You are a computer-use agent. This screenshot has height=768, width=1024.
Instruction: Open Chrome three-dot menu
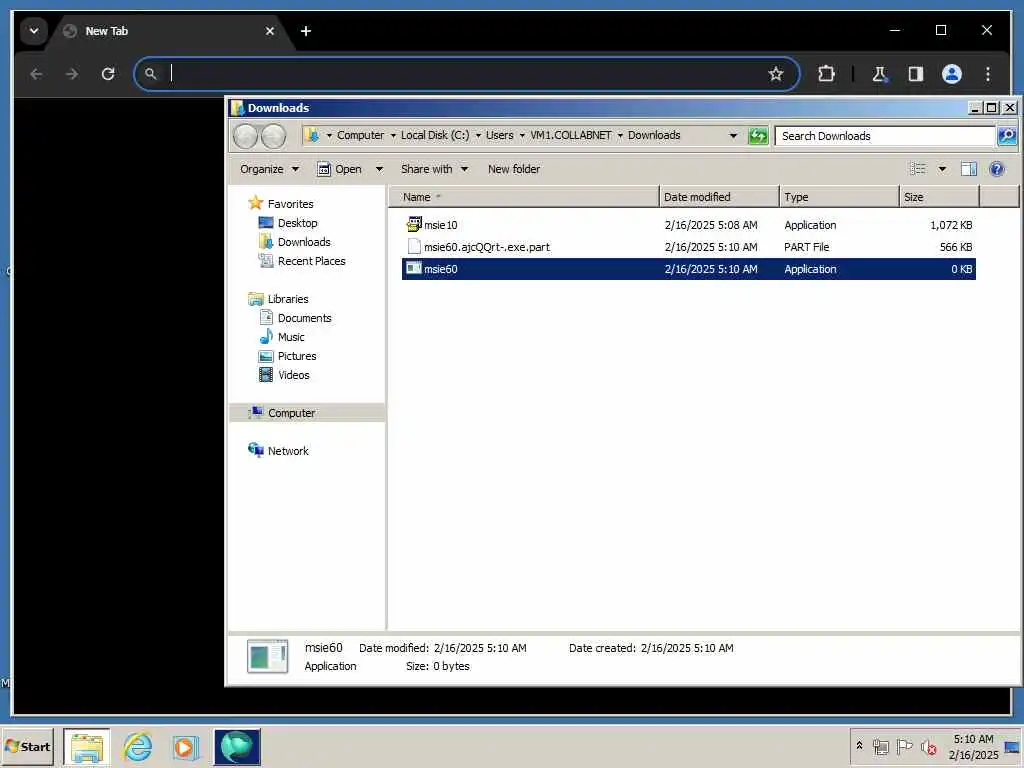(987, 74)
